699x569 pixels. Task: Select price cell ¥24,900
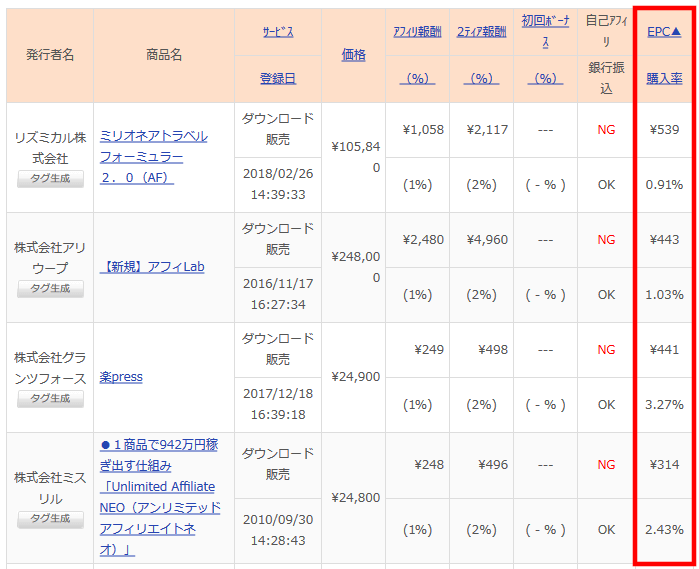pos(356,377)
